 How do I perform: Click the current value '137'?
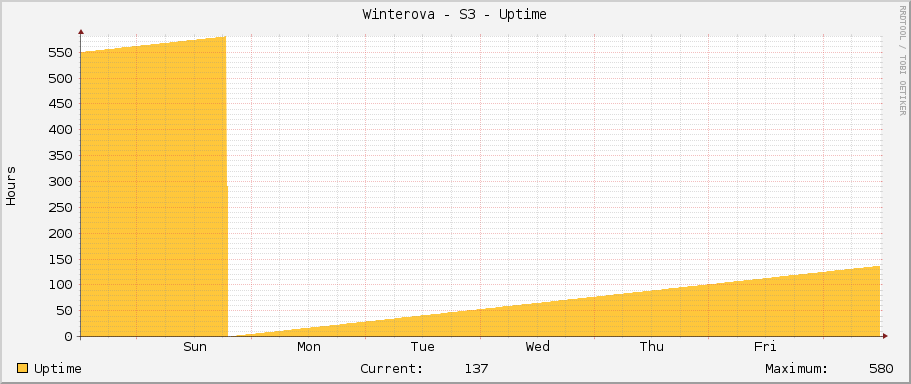(476, 368)
